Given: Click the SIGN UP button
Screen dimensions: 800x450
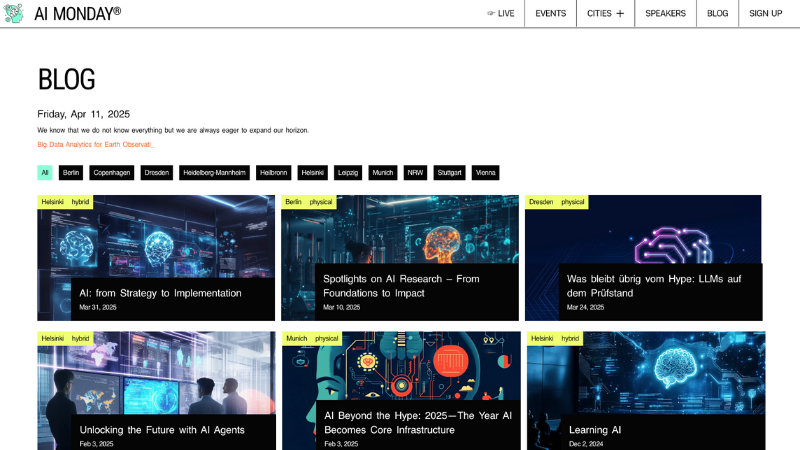Looking at the screenshot, I should (x=765, y=14).
